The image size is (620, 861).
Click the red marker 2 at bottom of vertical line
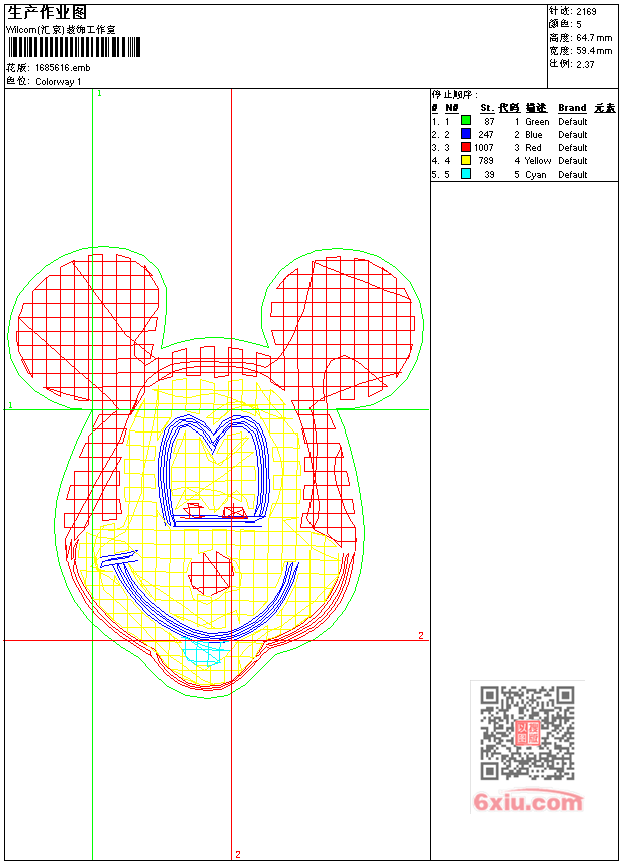click(238, 854)
